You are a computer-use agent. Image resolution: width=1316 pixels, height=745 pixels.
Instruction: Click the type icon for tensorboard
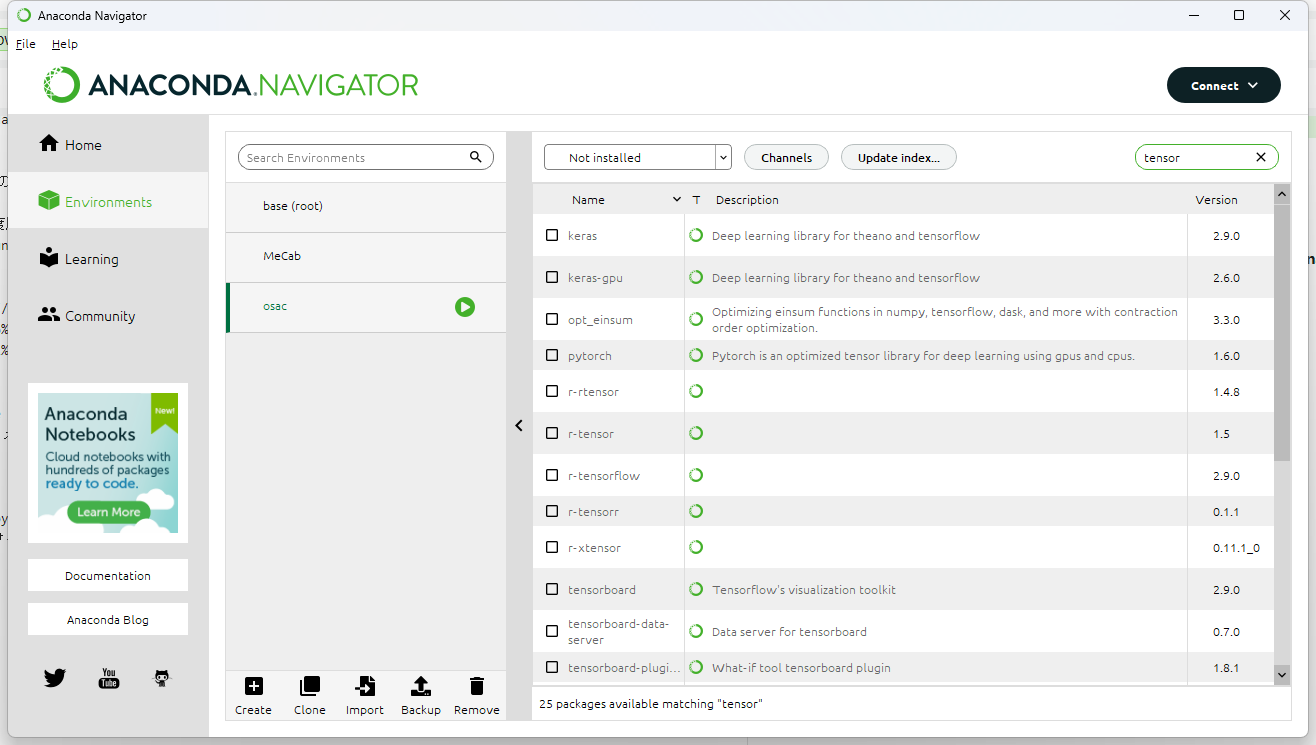[x=696, y=589]
